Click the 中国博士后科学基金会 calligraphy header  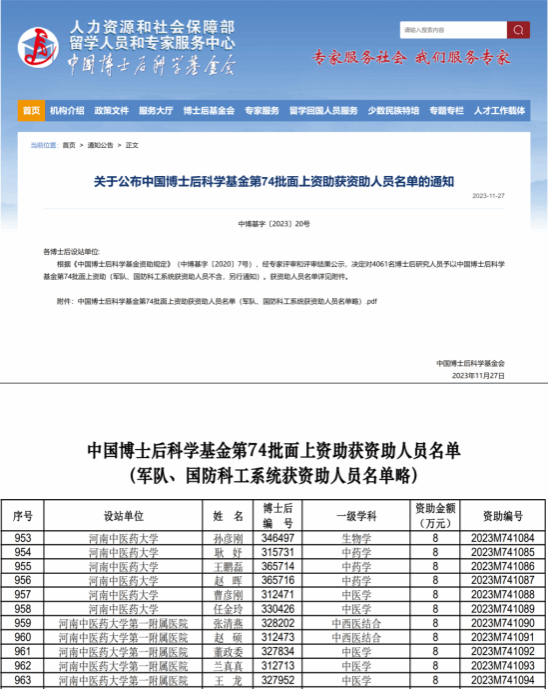click(152, 65)
